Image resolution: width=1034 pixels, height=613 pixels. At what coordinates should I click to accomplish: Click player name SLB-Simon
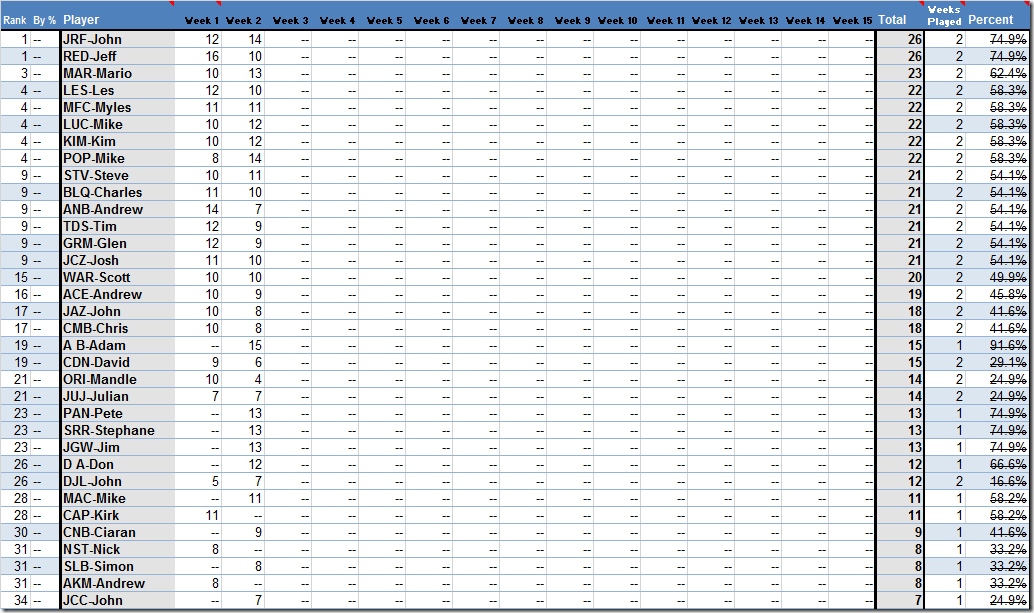point(98,567)
